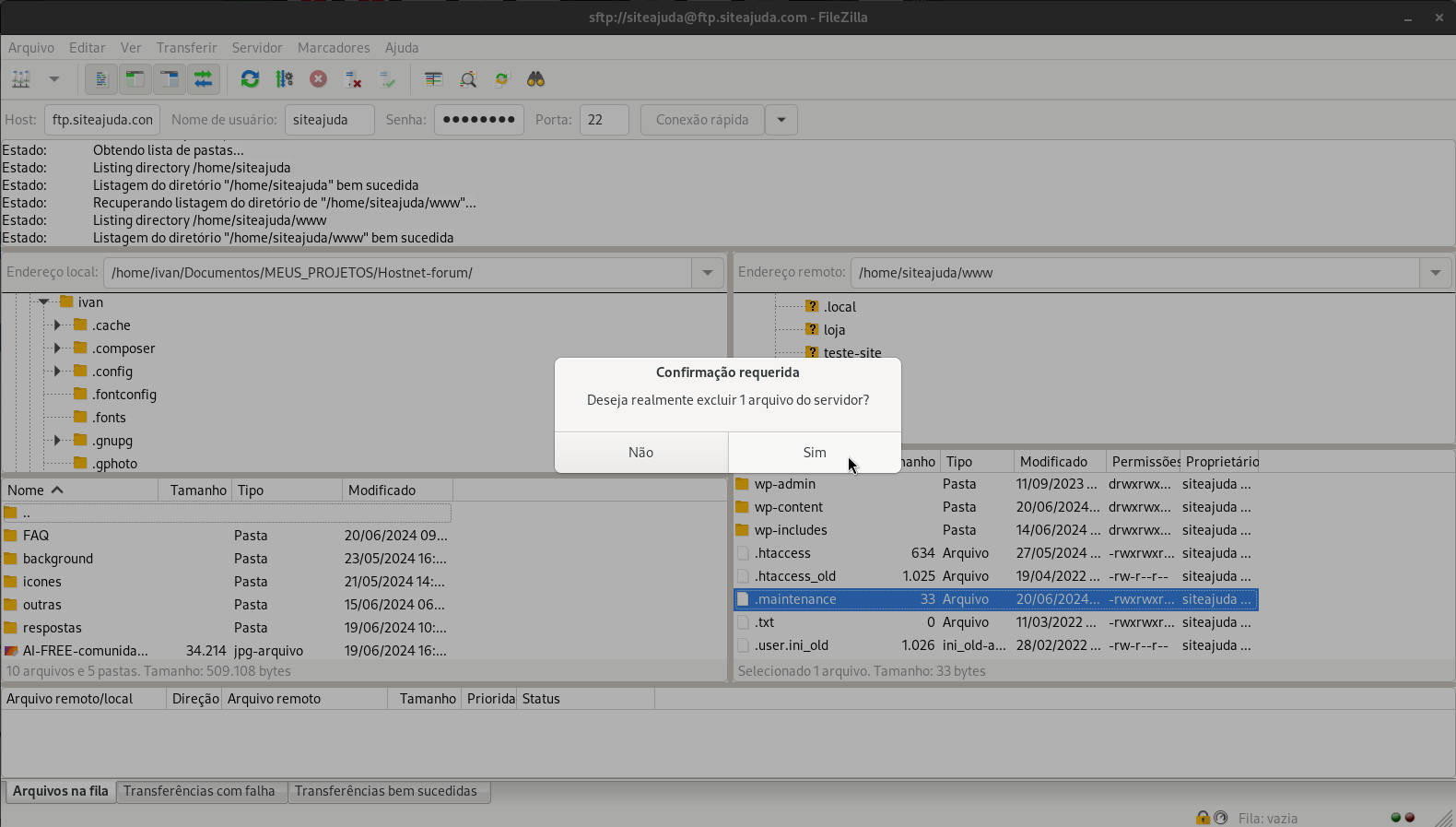1456x827 pixels.
Task: Select the icones local folder icon
Action: (11, 582)
